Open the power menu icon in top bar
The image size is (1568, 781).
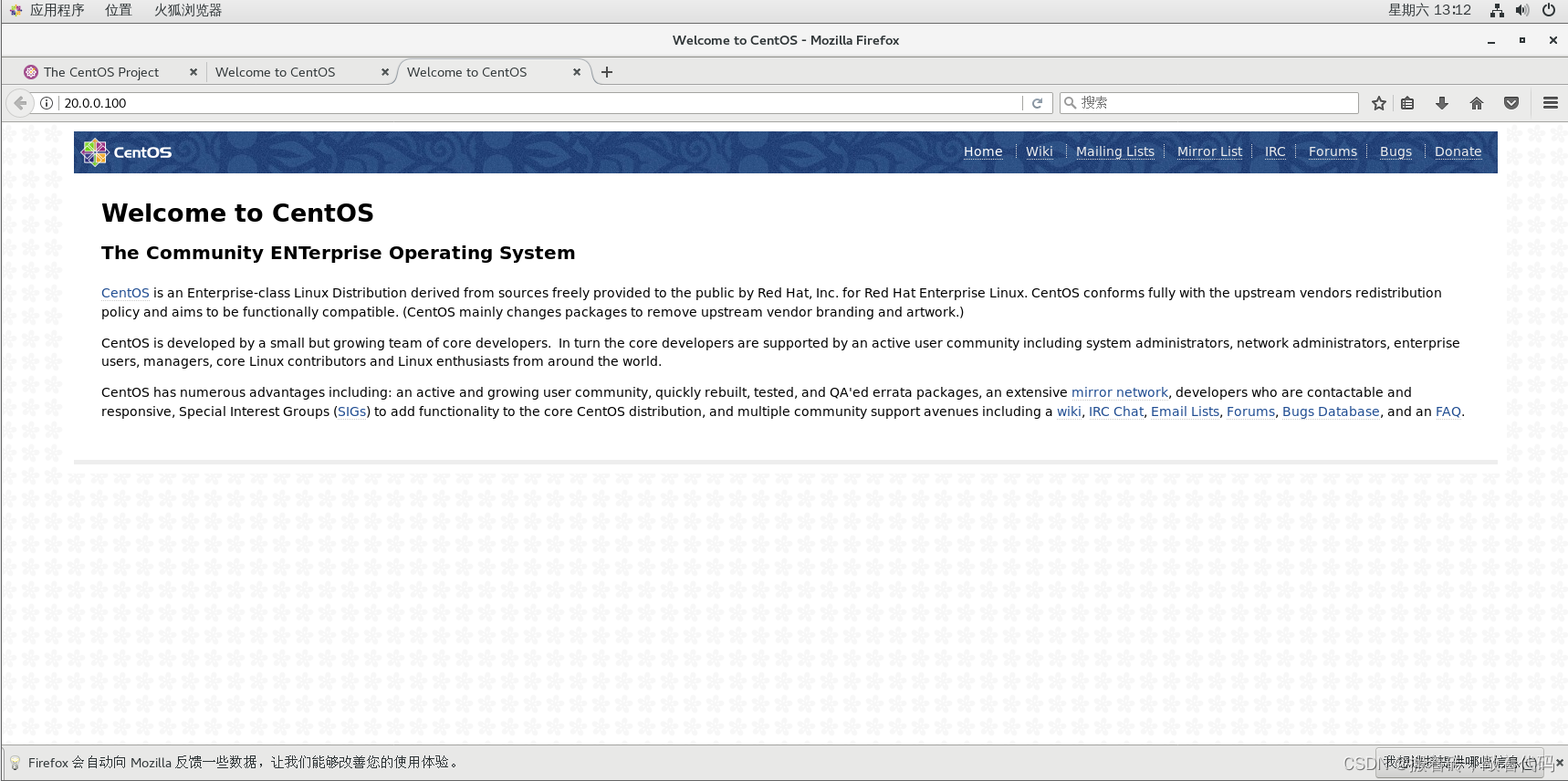[x=1549, y=10]
